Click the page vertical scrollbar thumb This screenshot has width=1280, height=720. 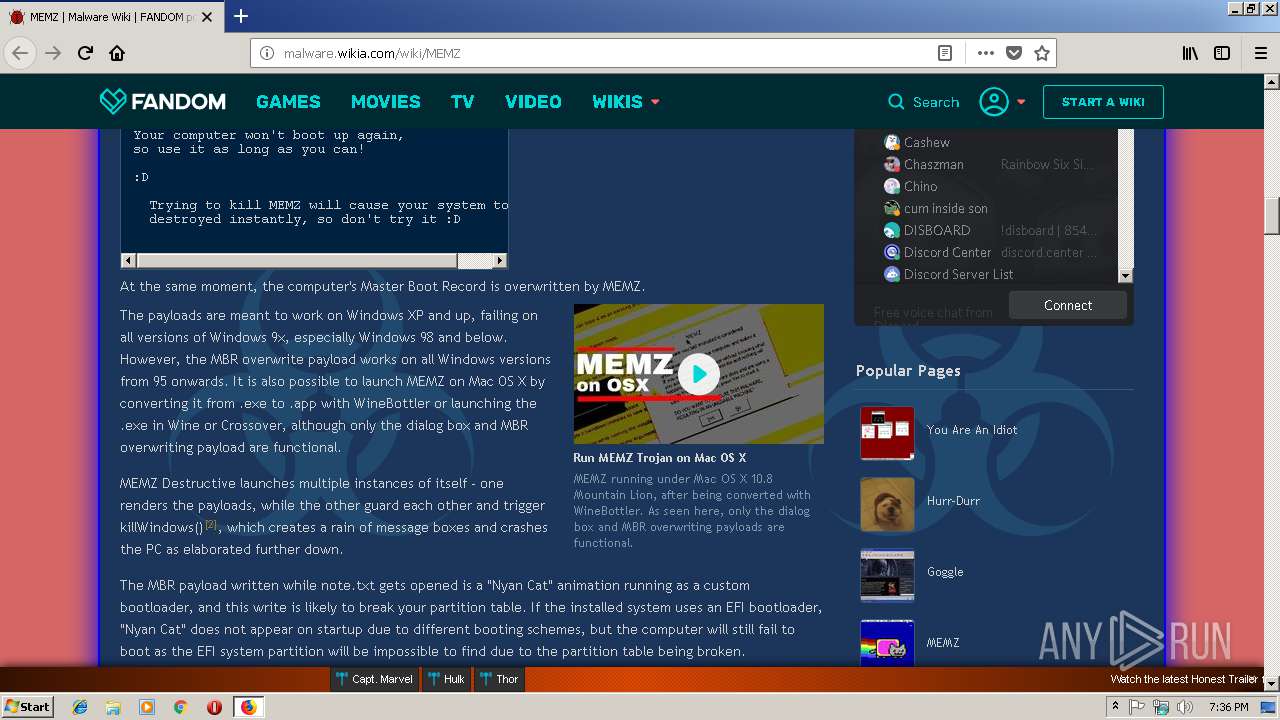tap(1271, 216)
